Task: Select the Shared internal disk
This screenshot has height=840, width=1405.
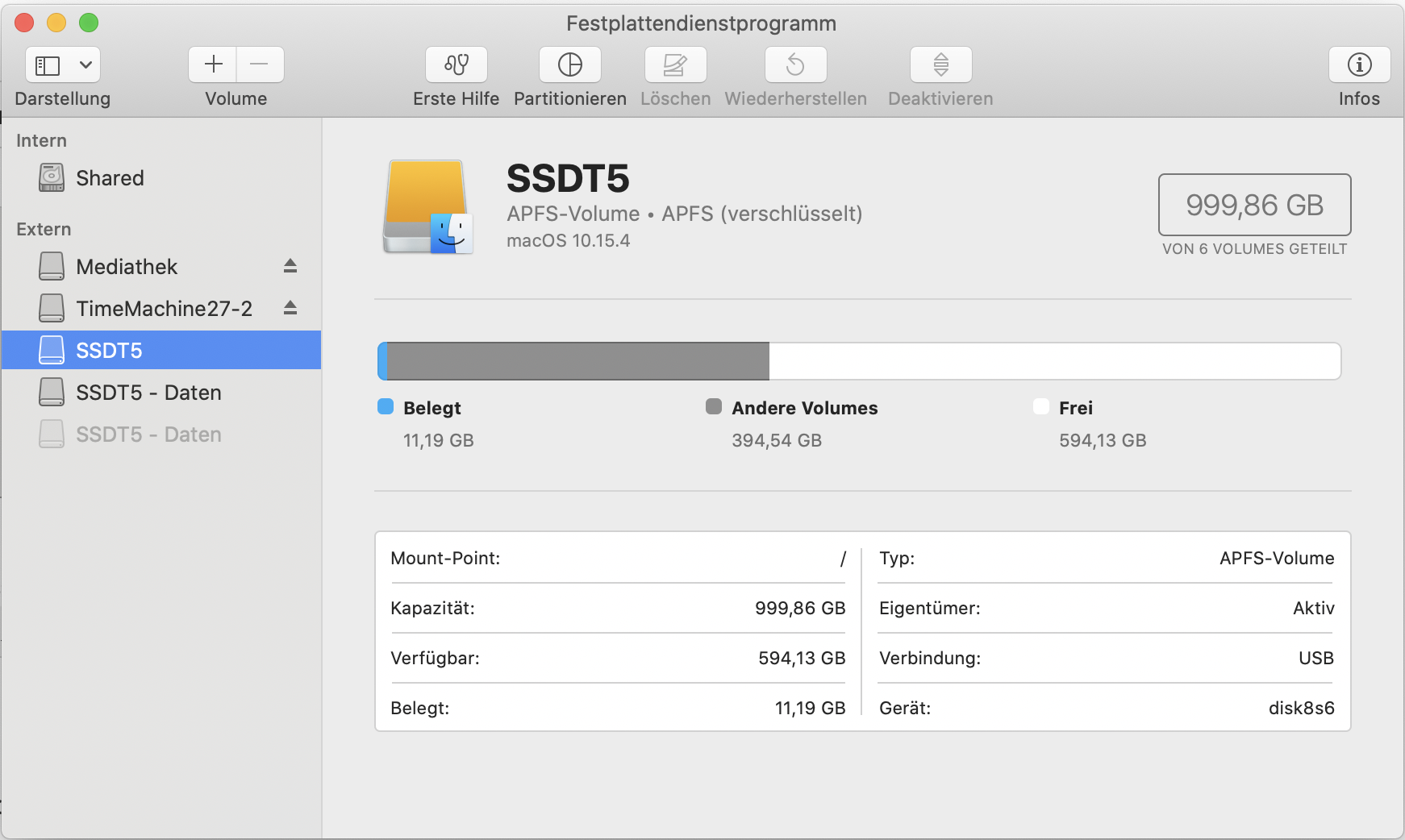Action: click(x=110, y=178)
